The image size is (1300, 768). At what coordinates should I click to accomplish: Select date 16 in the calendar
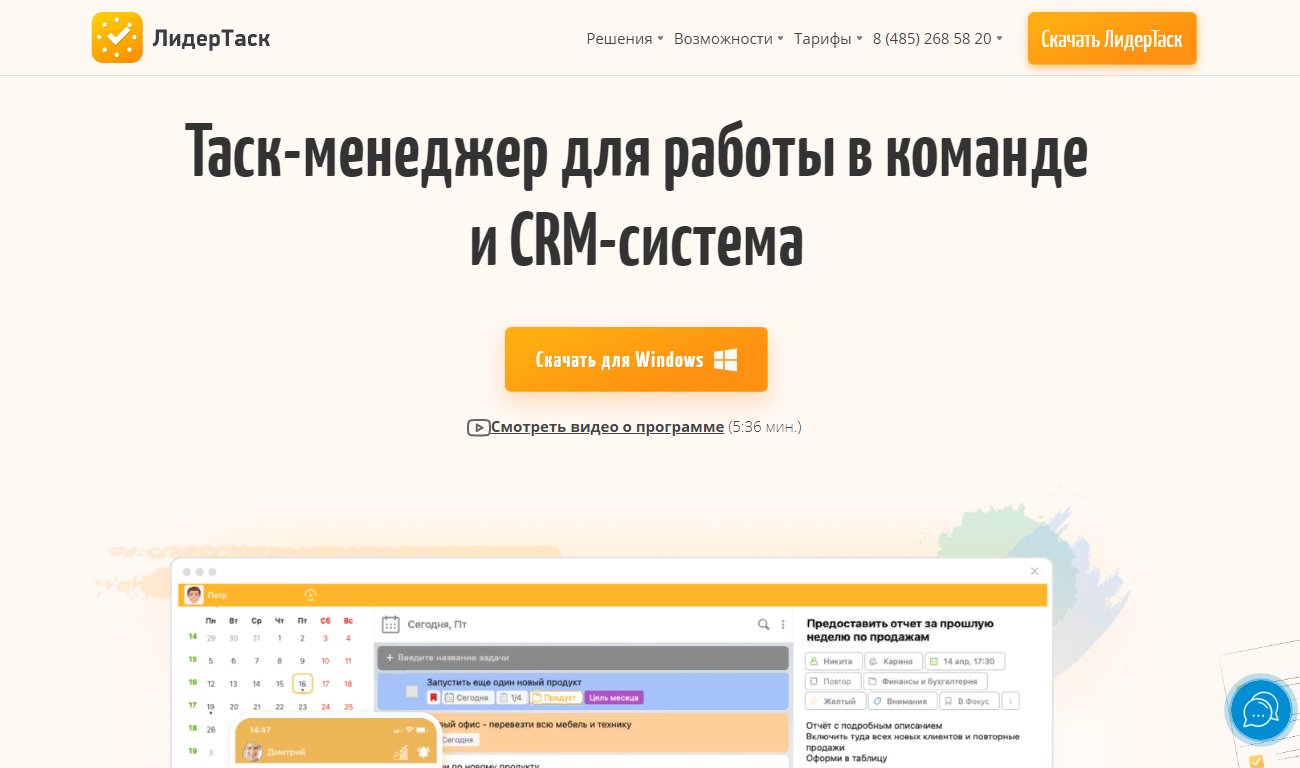click(x=302, y=684)
